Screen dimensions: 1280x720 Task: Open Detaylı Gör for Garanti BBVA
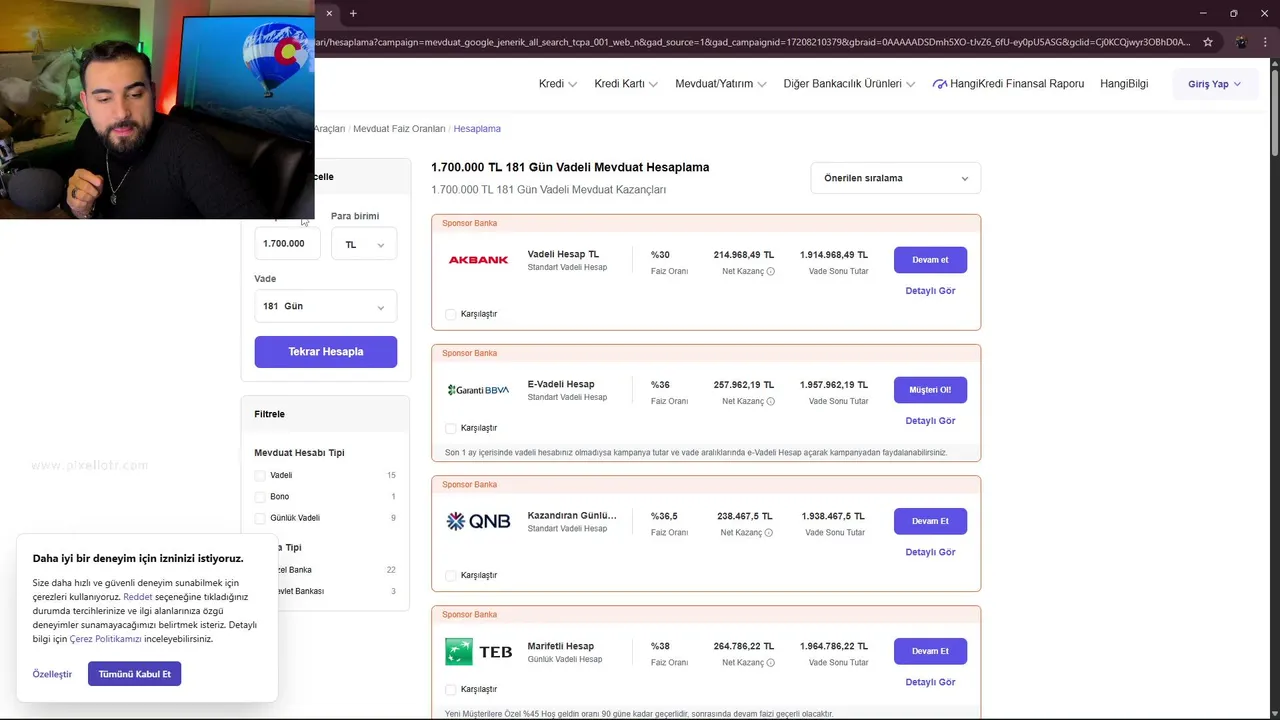pyautogui.click(x=930, y=421)
